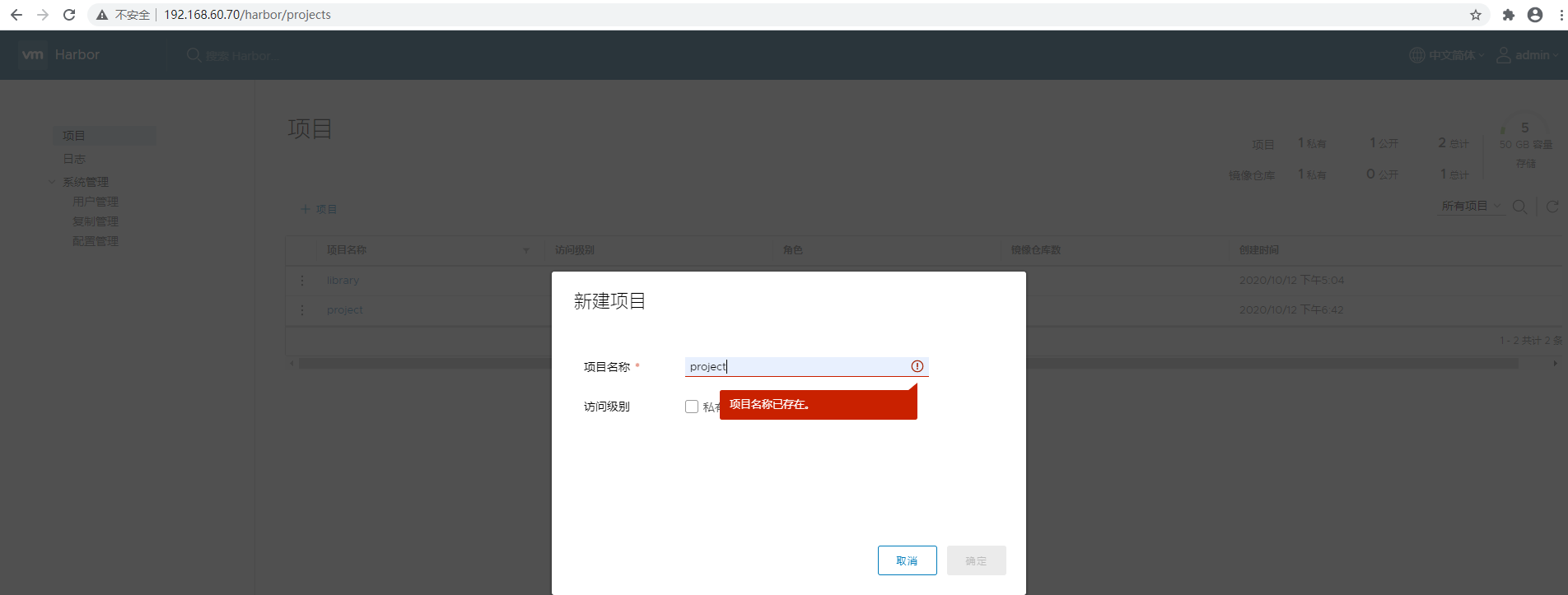
Task: Click the 新建项目 dialog title
Action: pos(609,301)
